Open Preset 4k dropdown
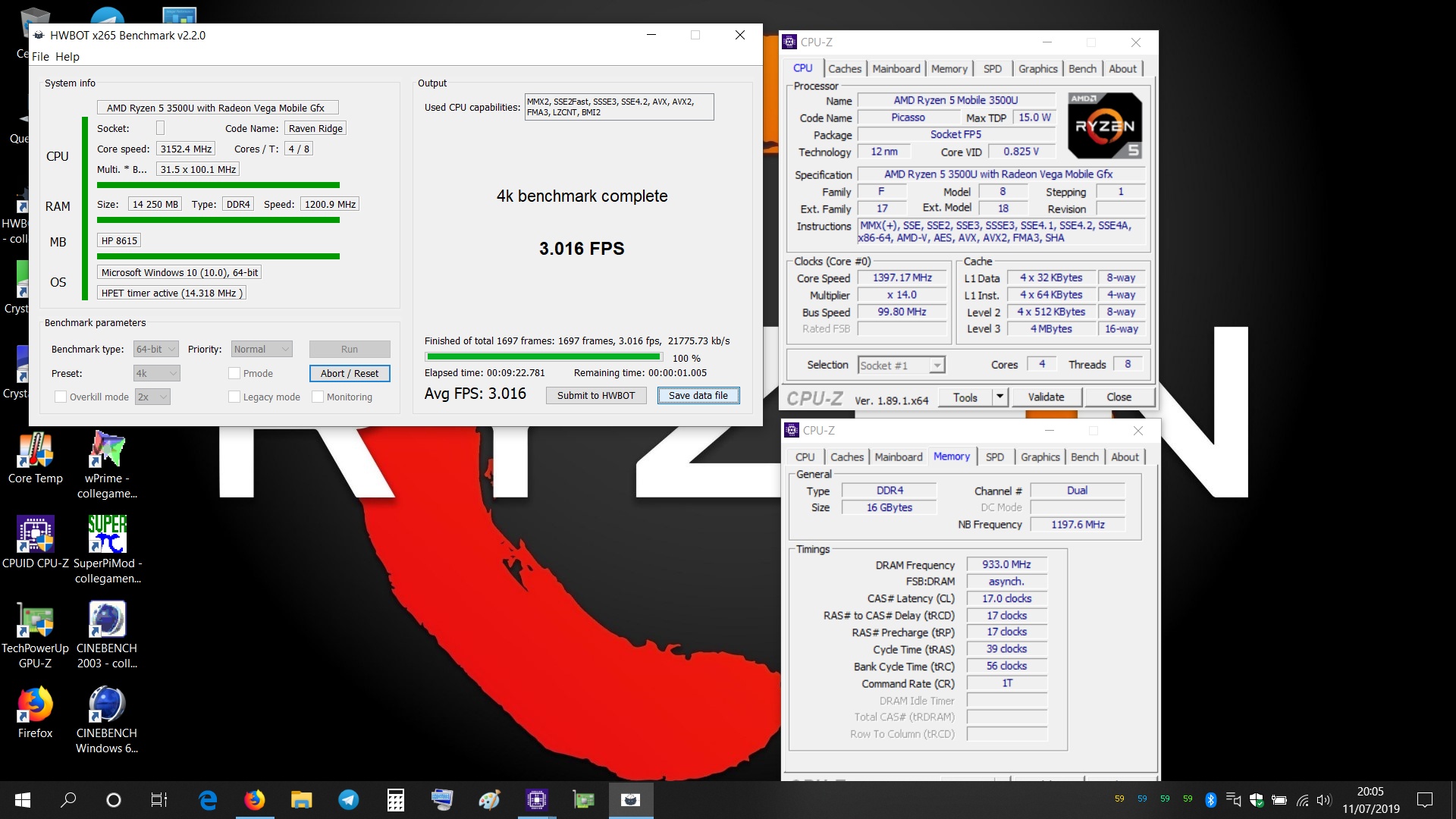 pos(157,373)
